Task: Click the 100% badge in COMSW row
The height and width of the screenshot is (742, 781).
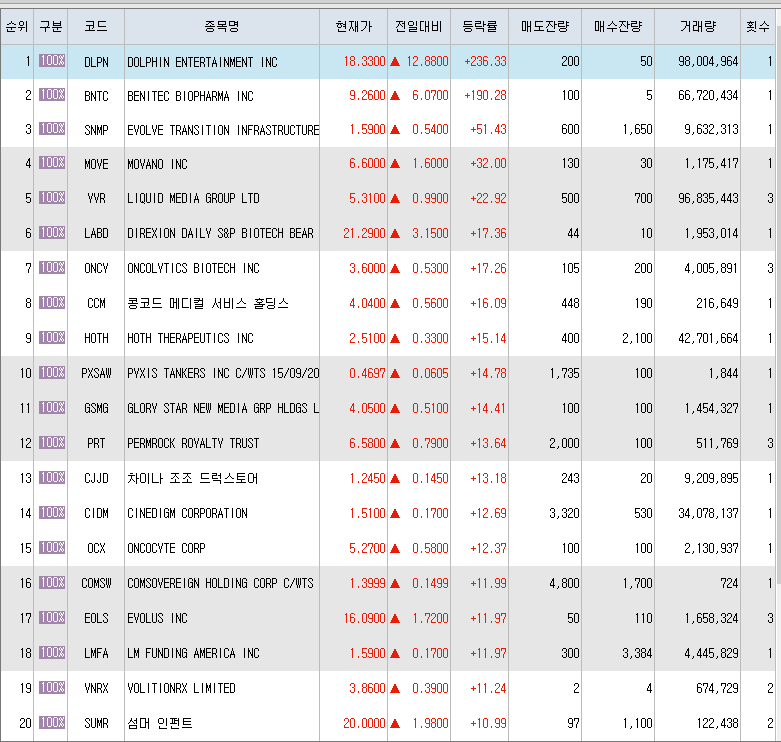Action: pos(52,582)
